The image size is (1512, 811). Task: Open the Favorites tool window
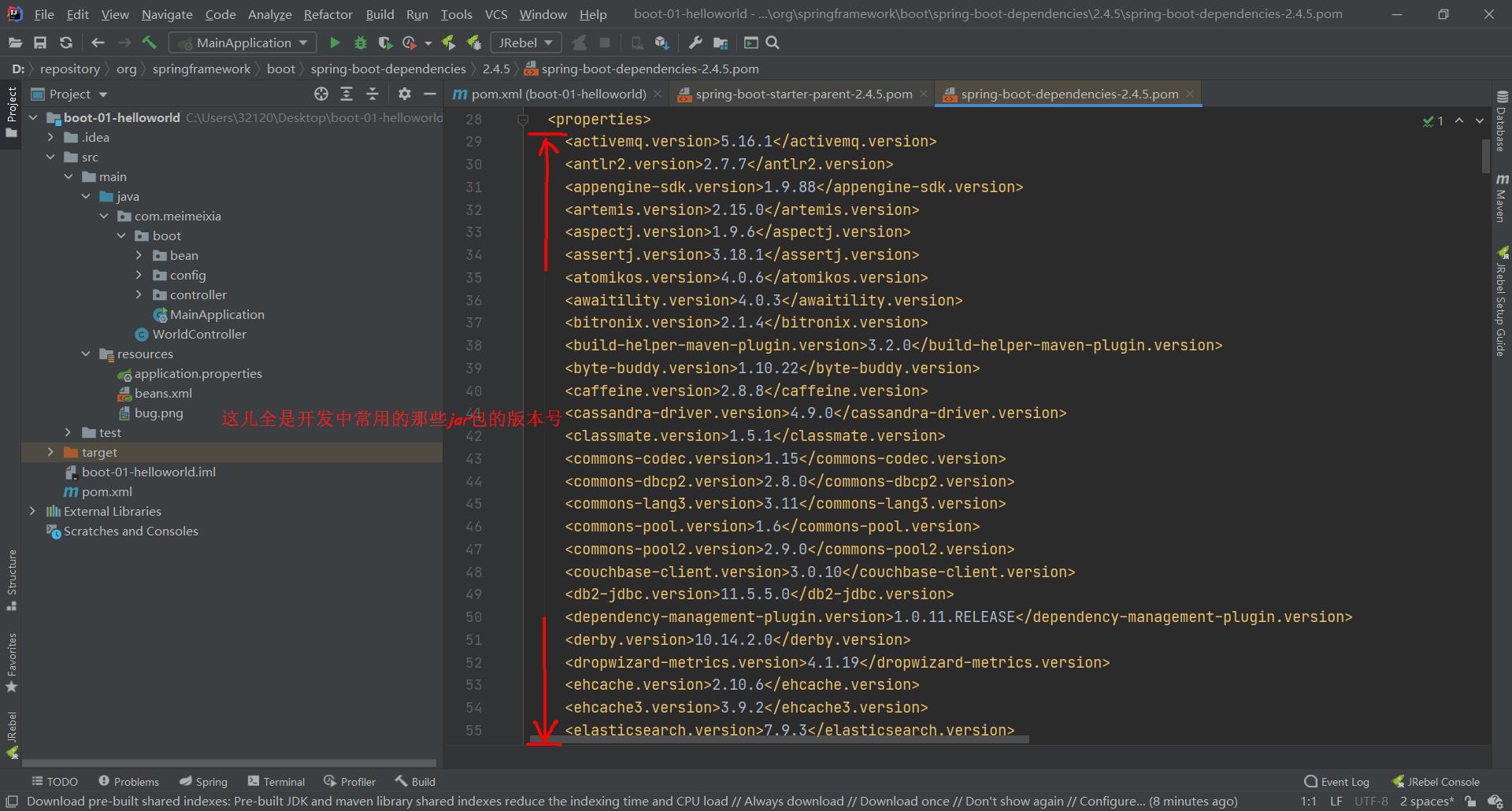click(x=12, y=662)
